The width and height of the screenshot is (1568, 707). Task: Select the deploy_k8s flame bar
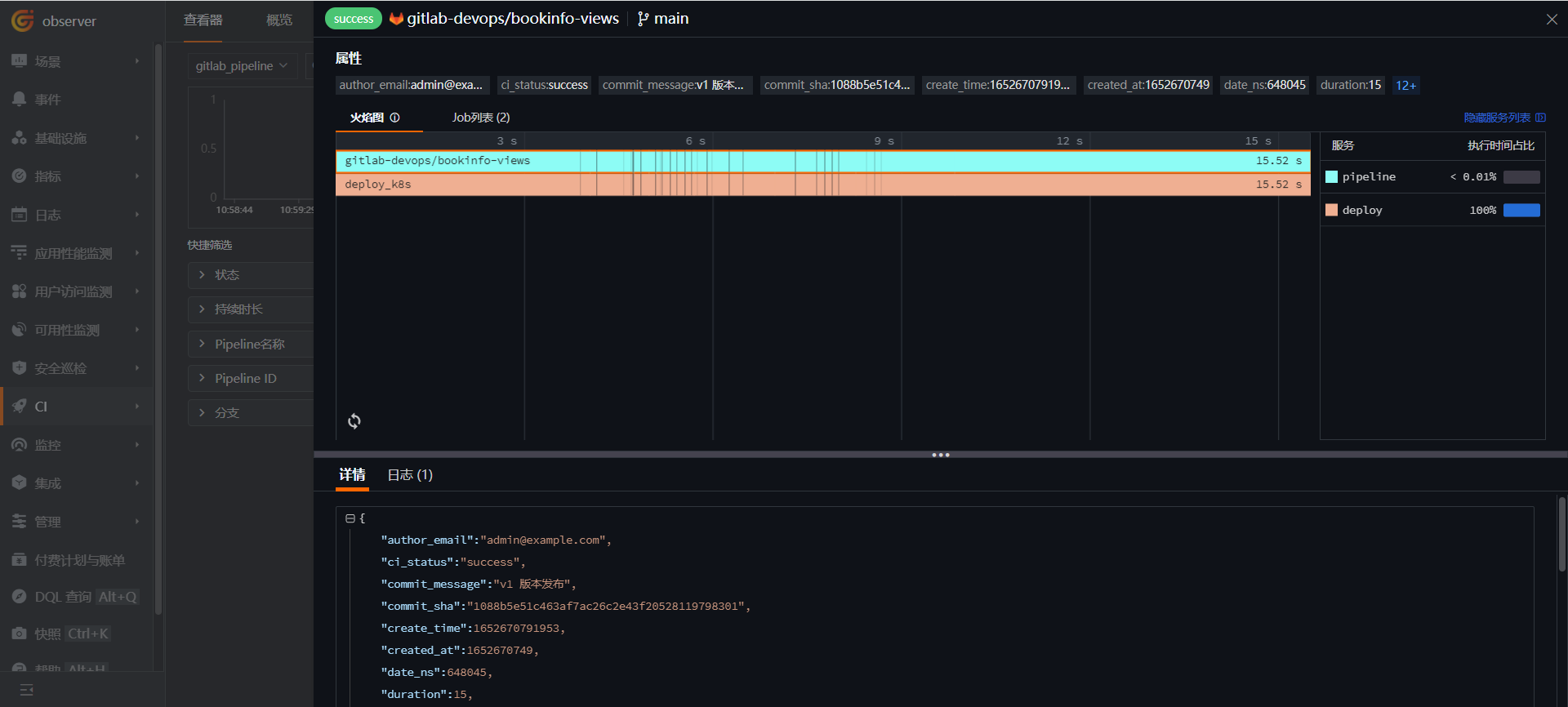(x=823, y=185)
